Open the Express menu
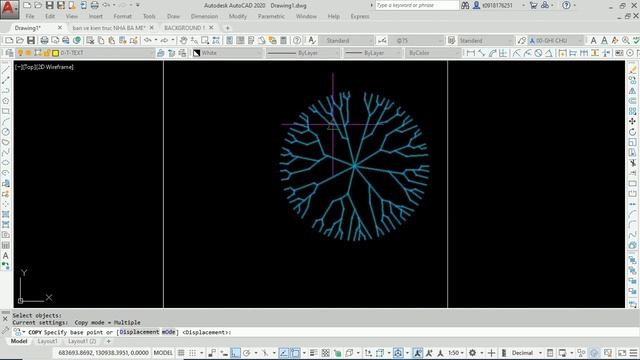Viewport: 640px width, 360px height. 360,16
